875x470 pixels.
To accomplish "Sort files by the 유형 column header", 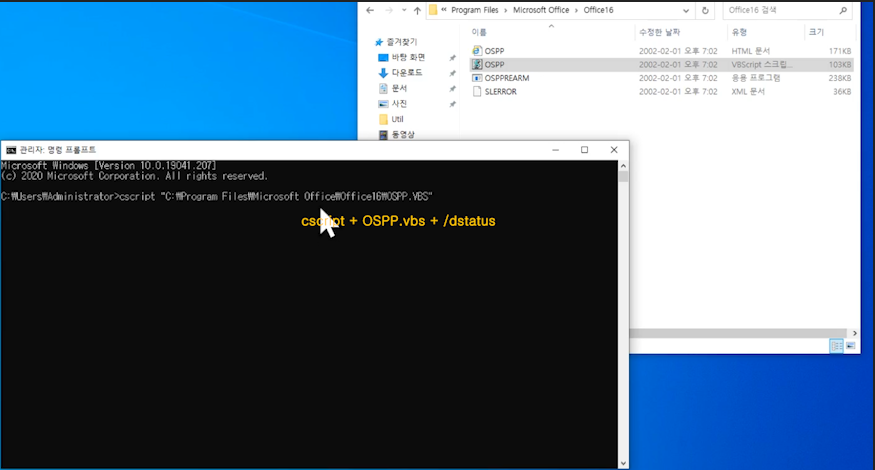I will click(739, 32).
